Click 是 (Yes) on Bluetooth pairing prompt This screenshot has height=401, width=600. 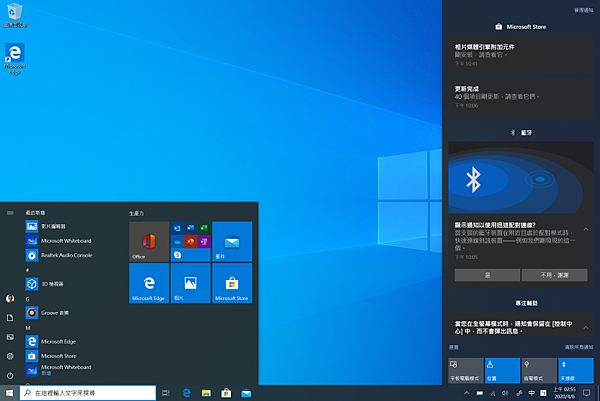pos(487,275)
